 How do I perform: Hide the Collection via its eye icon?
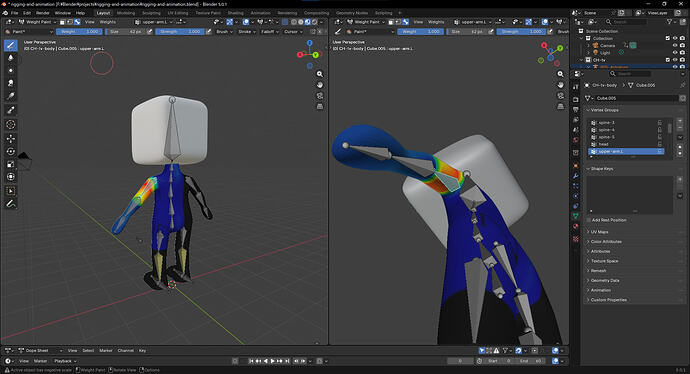tap(675, 38)
